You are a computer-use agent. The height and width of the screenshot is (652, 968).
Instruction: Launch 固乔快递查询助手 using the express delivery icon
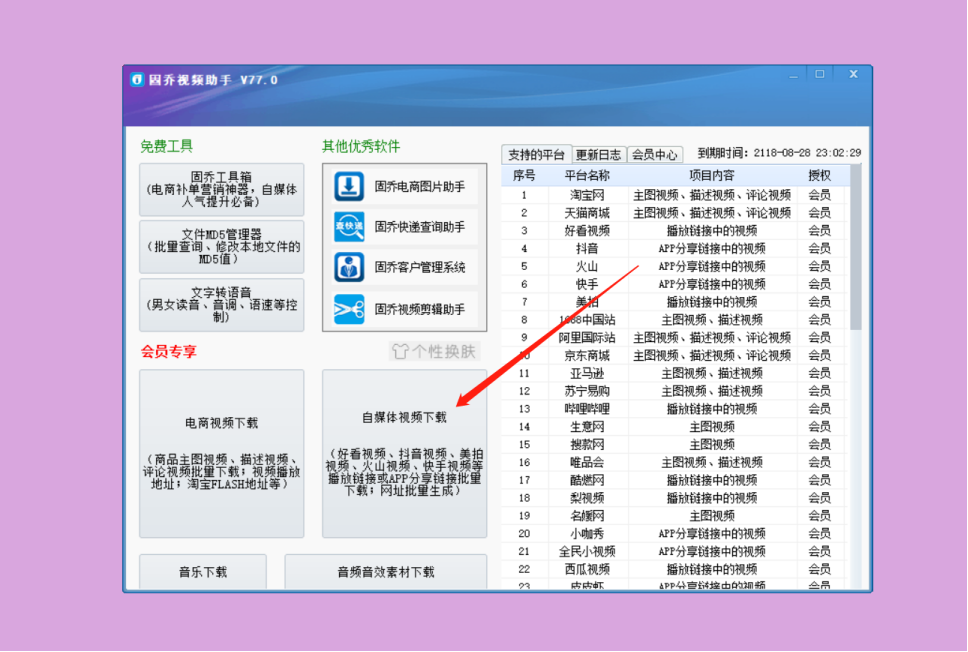tap(348, 228)
